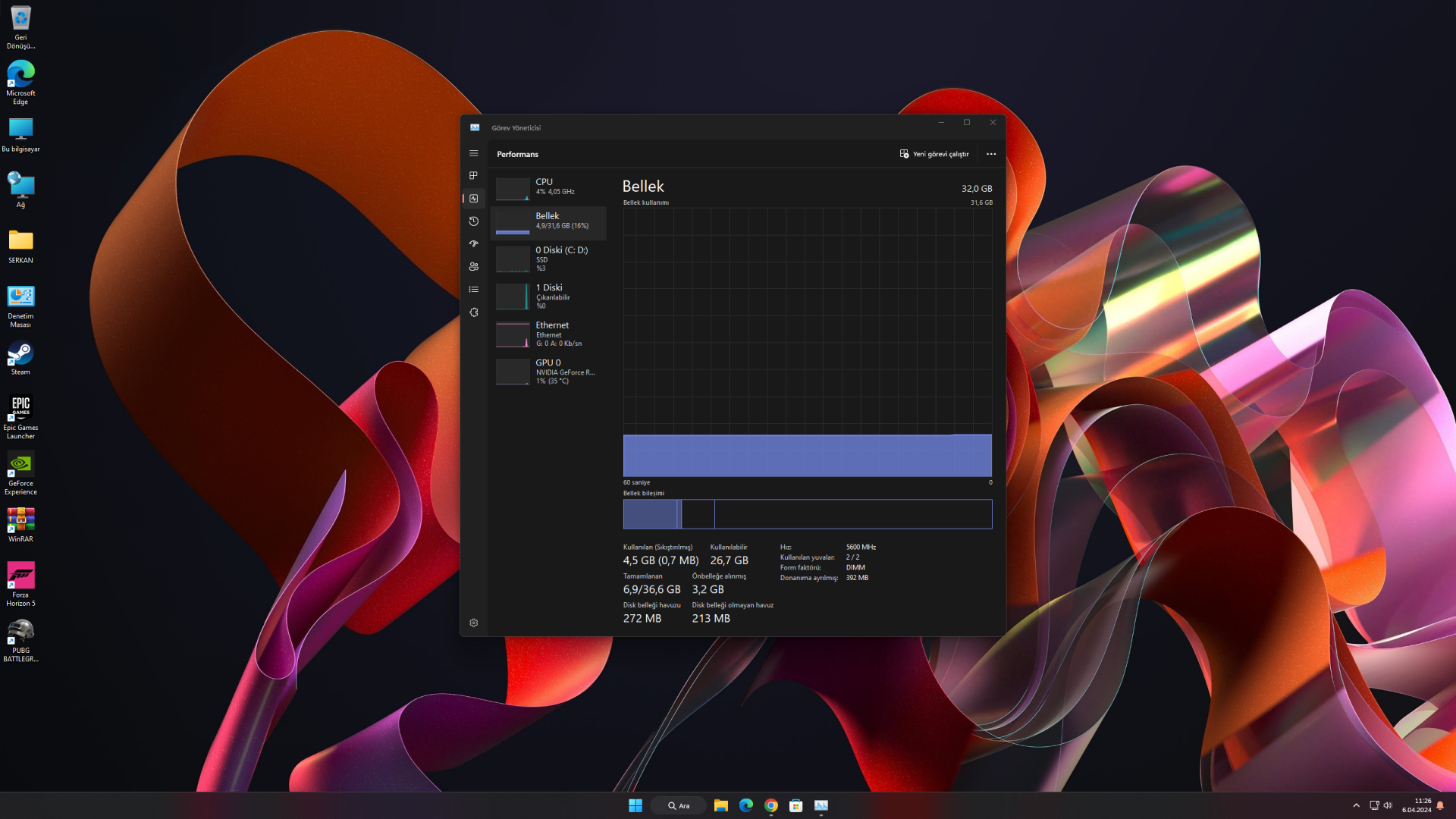1456x819 pixels.
Task: Select 0 Diski (C: D:) SSD item
Action: tap(548, 259)
